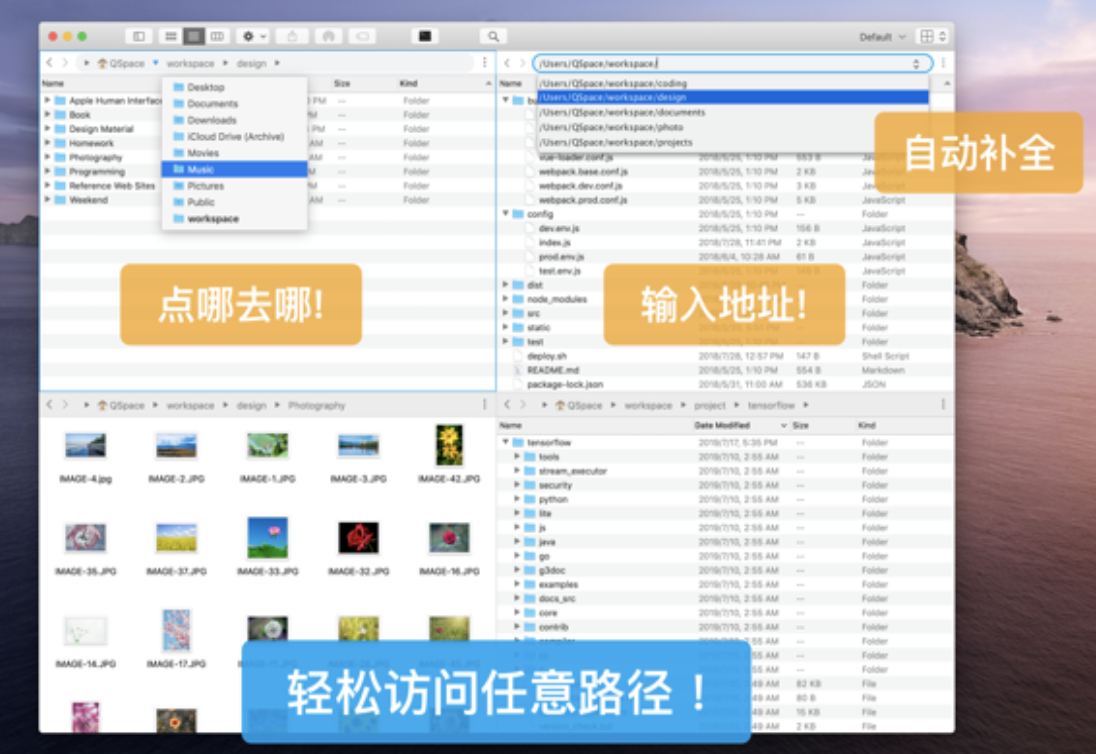Select the grid view toolbar icon
This screenshot has width=1096, height=754.
(x=171, y=35)
